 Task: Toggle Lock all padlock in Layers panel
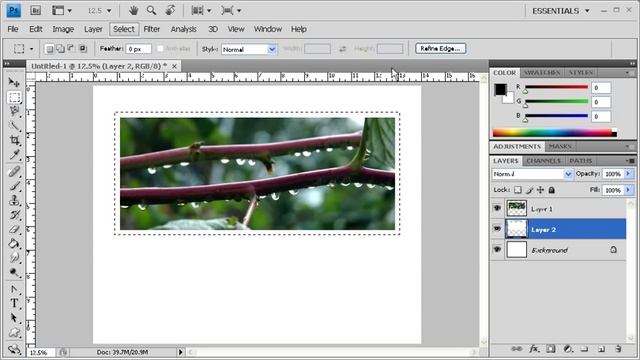(551, 190)
